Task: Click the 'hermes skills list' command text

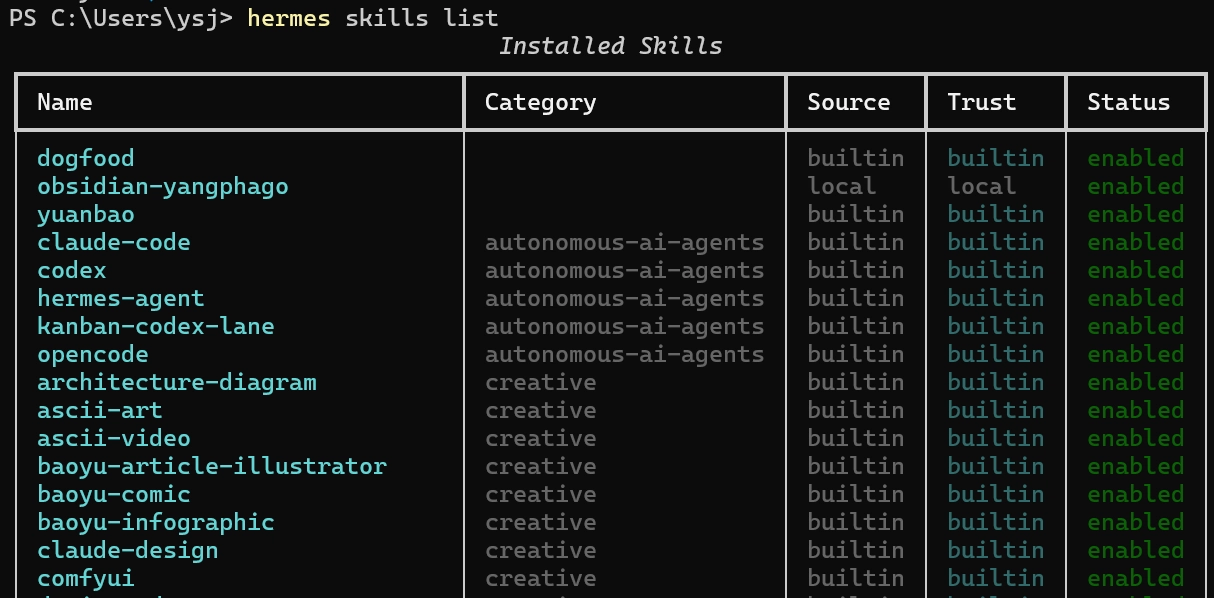Action: (372, 18)
